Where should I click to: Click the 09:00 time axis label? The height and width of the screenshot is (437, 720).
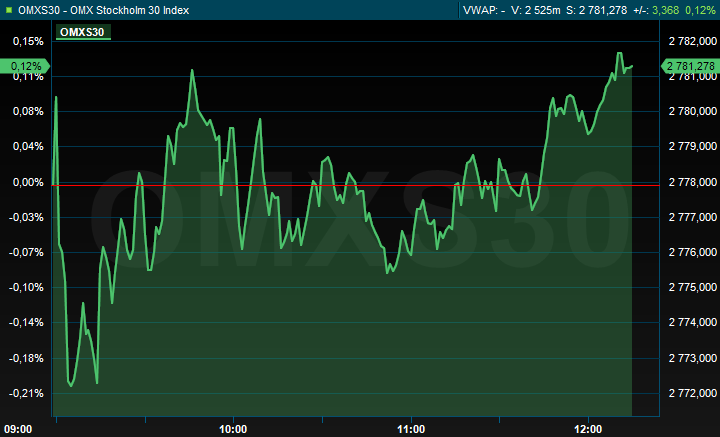tap(20, 428)
